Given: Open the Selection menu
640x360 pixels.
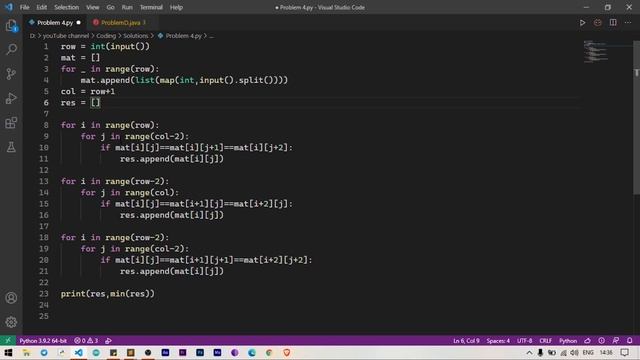Looking at the screenshot, I should click(x=67, y=7).
